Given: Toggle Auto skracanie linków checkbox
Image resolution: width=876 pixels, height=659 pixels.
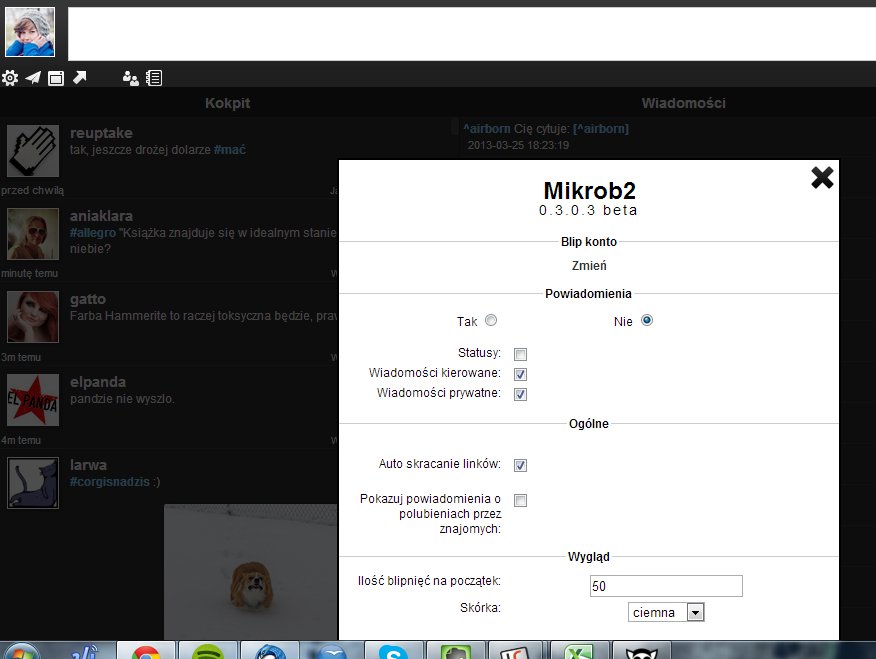Looking at the screenshot, I should 520,465.
